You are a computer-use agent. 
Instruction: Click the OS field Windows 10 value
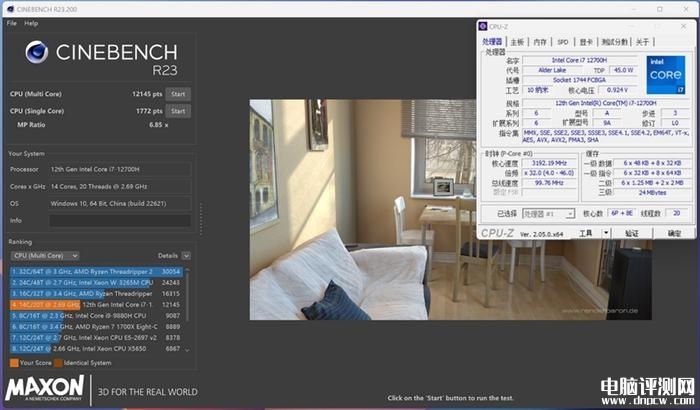coord(120,204)
